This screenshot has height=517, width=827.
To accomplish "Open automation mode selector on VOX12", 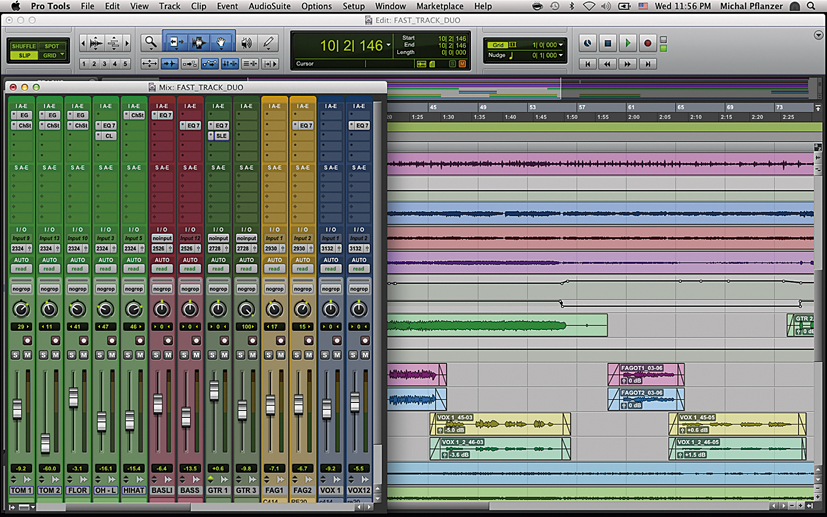I will pos(359,269).
